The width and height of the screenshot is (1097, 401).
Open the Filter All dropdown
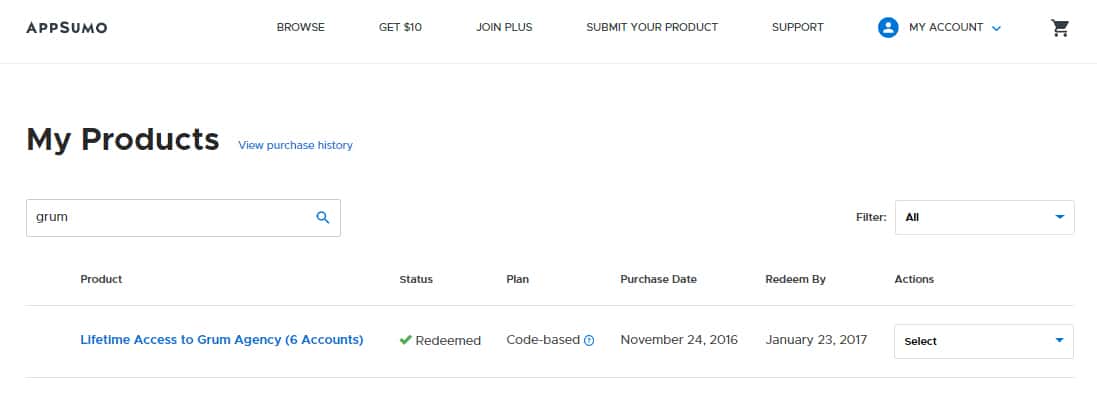pos(984,218)
